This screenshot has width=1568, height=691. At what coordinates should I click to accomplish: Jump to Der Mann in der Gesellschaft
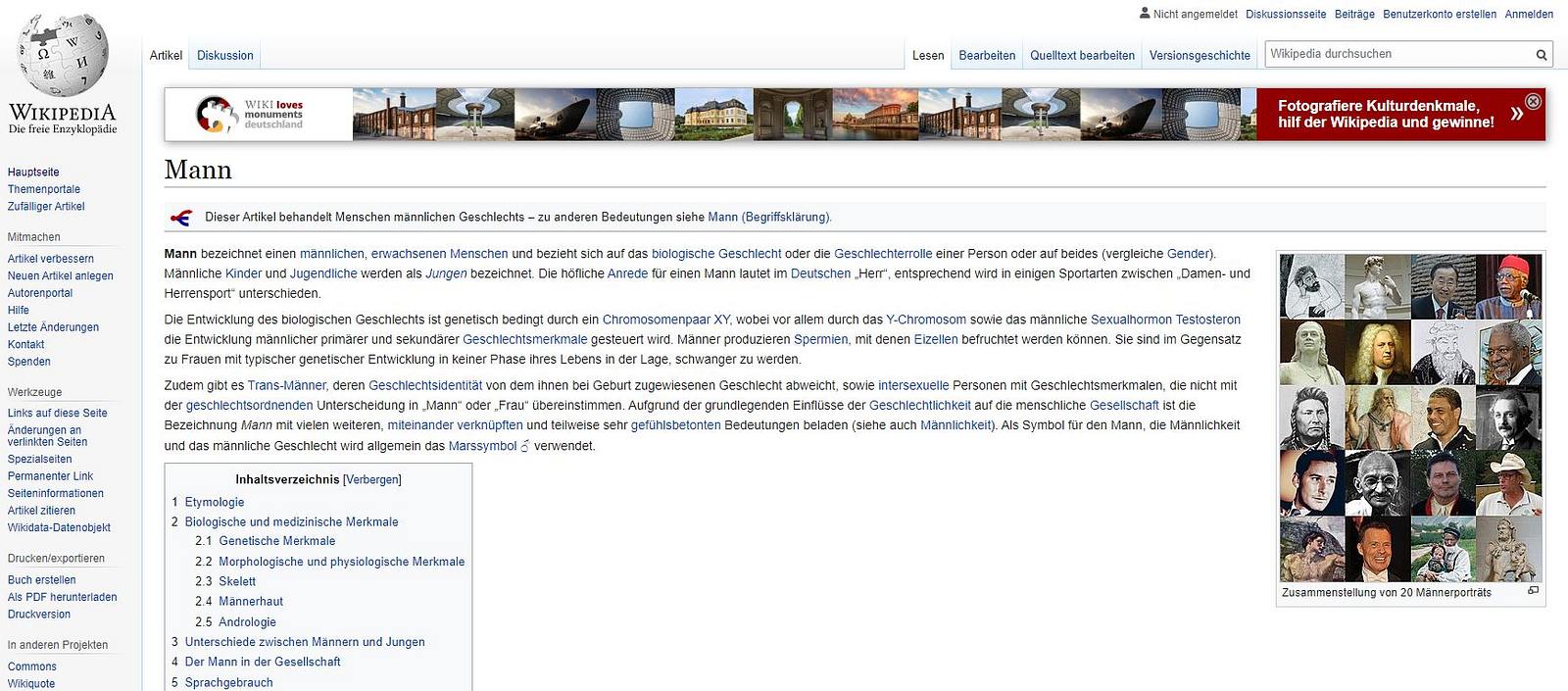[x=263, y=663]
